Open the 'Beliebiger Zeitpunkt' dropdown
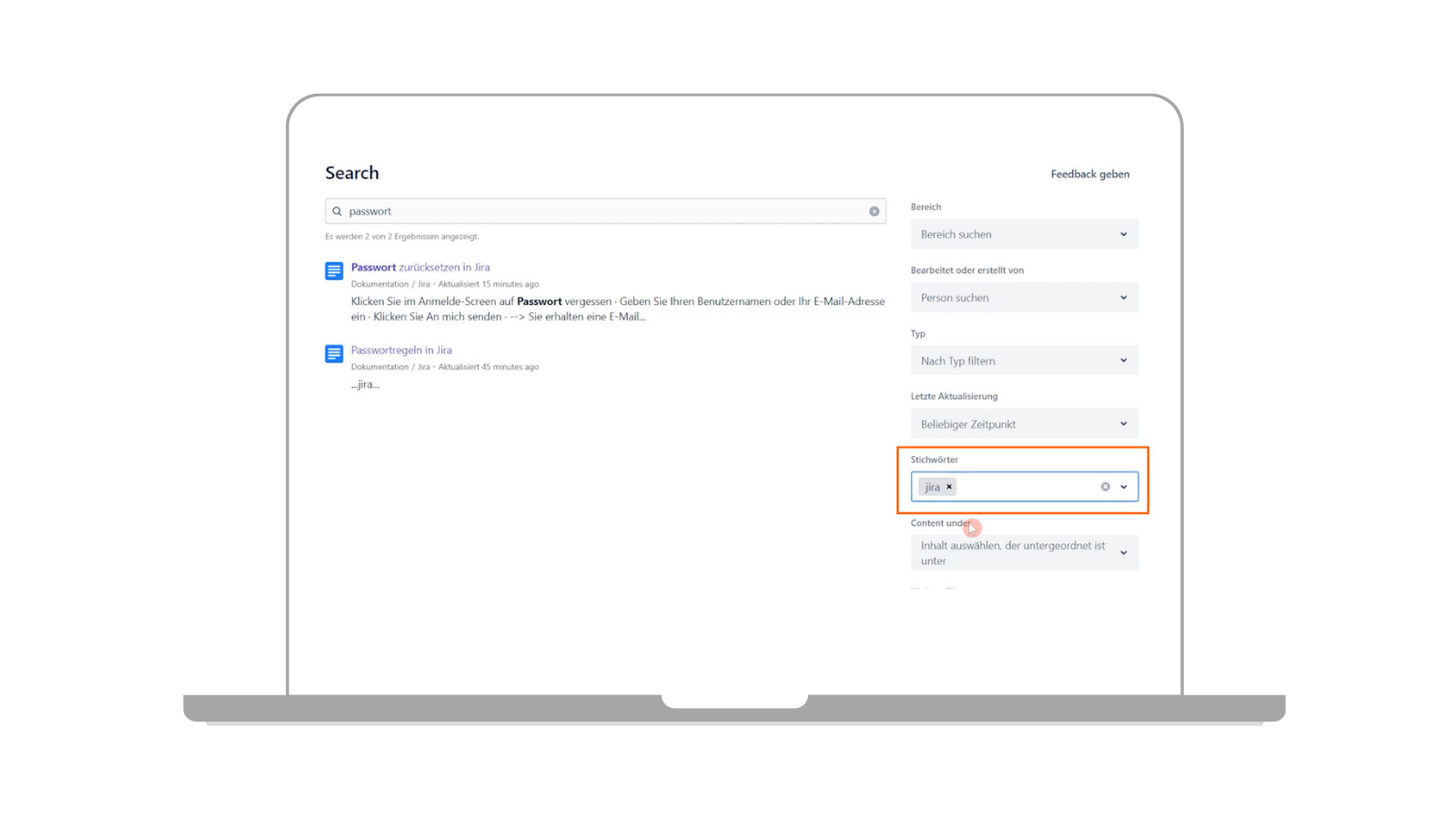This screenshot has width=1456, height=819. [1024, 424]
